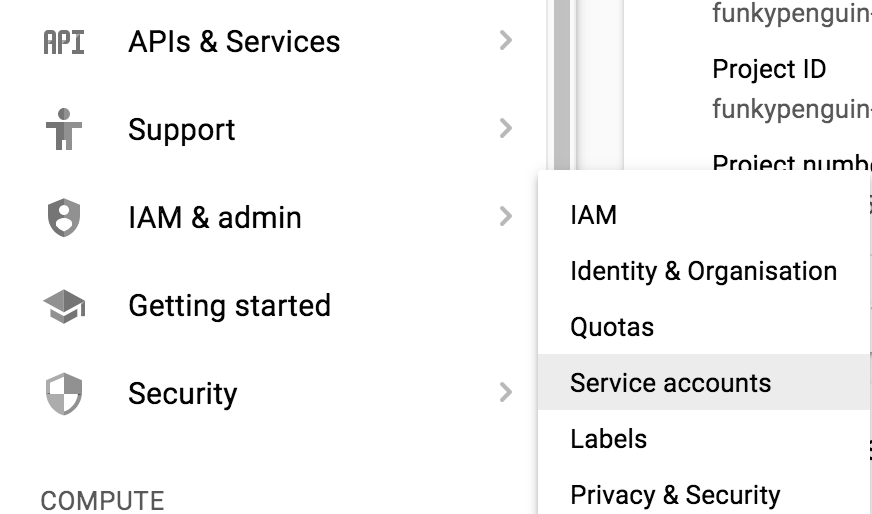Viewport: 872px width, 514px height.
Task: Open APIs & Services menu item
Action: 234,42
